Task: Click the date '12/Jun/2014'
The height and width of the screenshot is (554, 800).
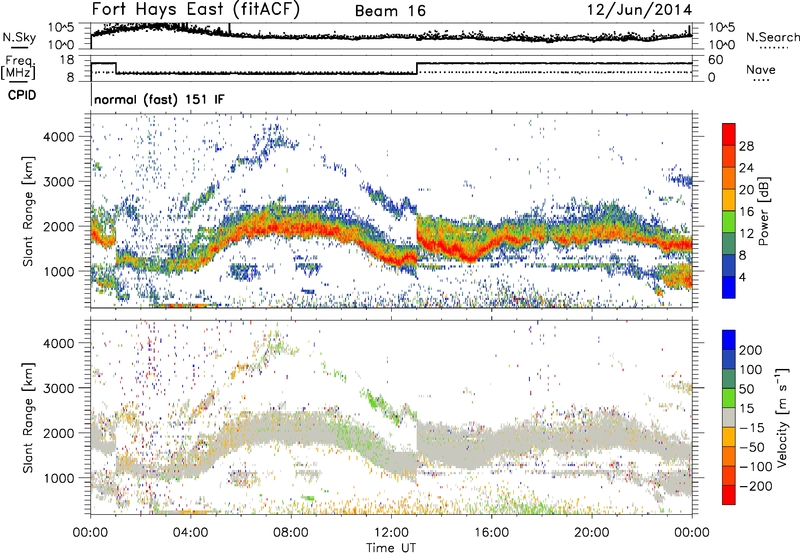Action: coord(639,10)
